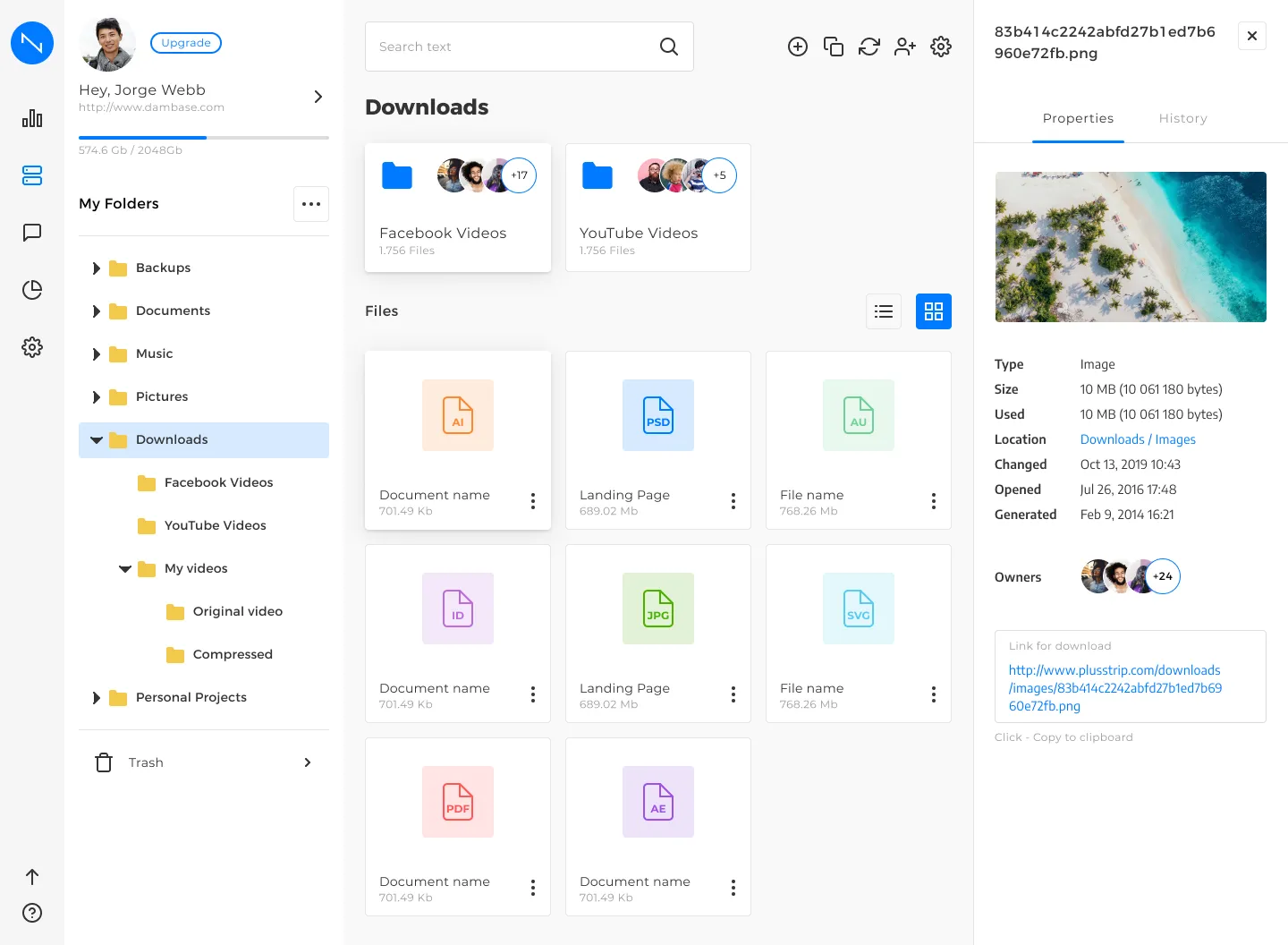Viewport: 1288px width, 945px height.
Task: Collapse the My videos folder arrow
Action: (125, 569)
